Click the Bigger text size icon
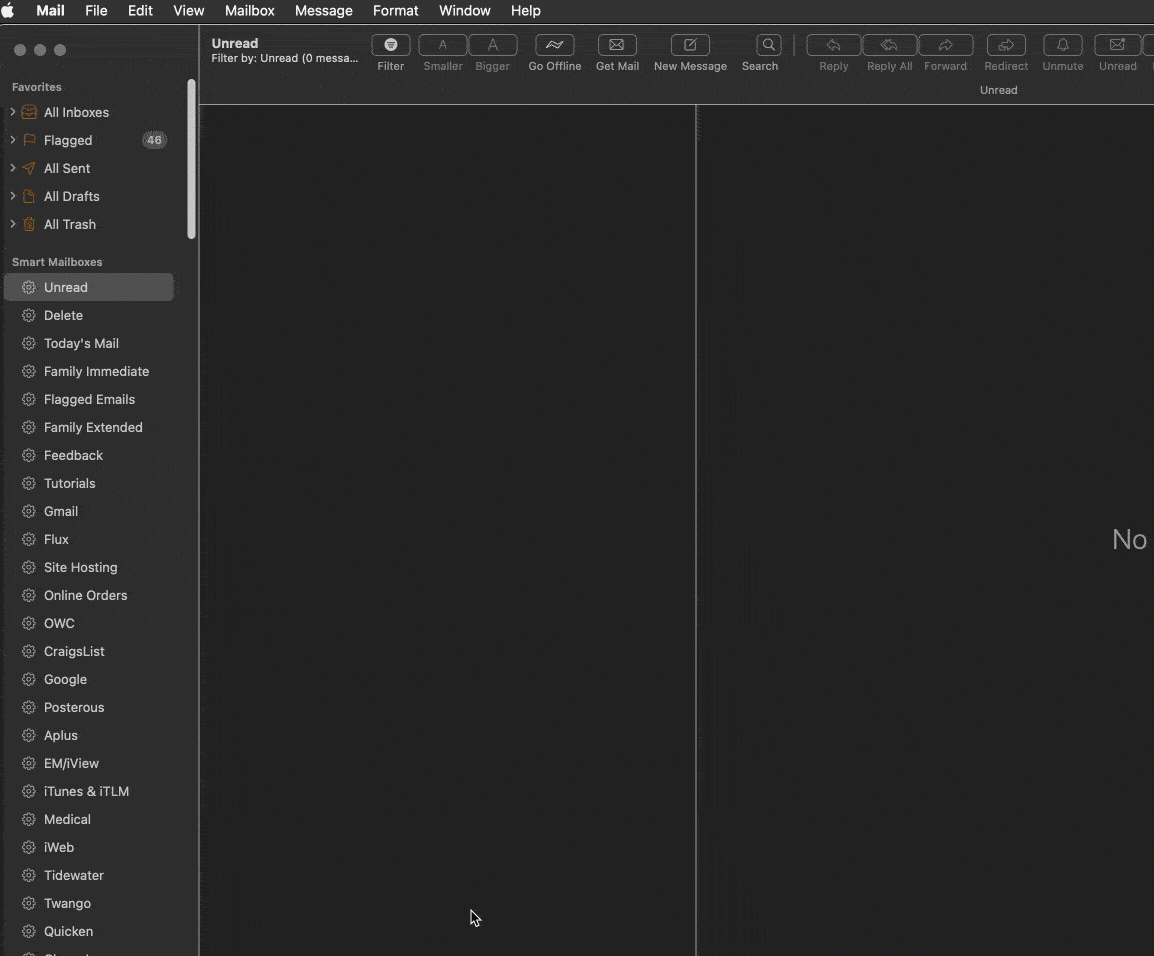This screenshot has width=1154, height=956. [492, 45]
